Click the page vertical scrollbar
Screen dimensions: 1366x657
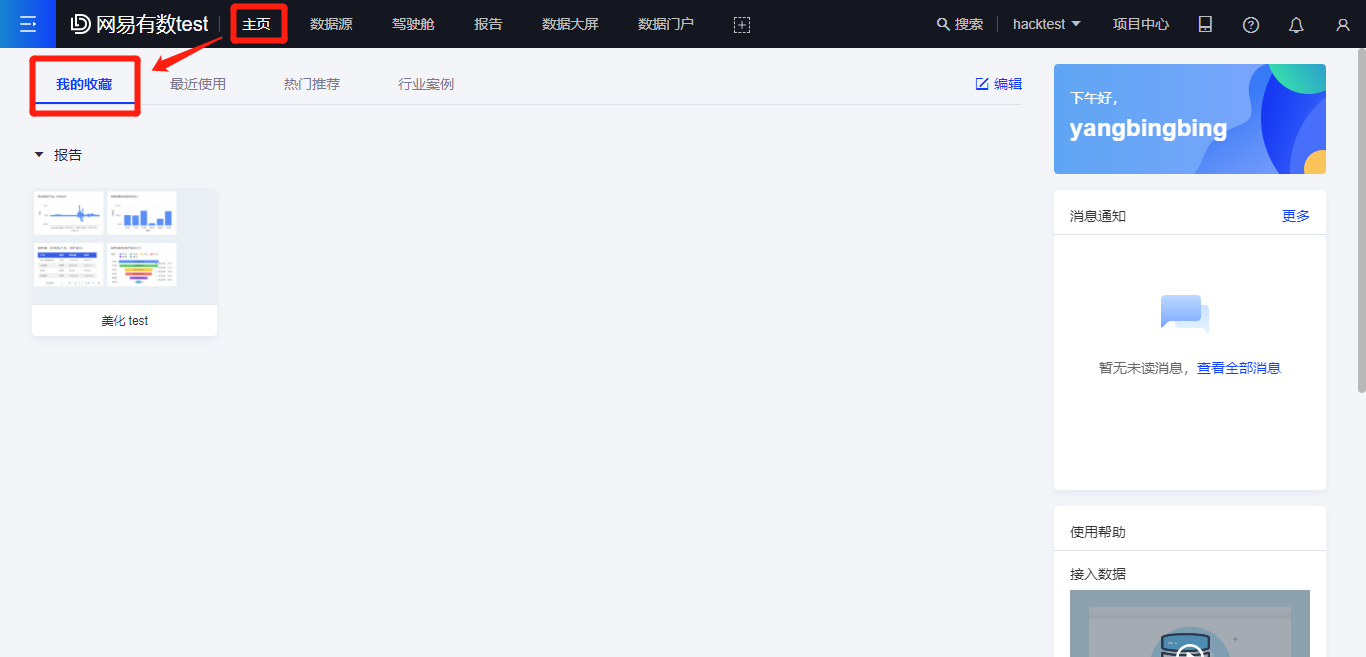(1361, 220)
